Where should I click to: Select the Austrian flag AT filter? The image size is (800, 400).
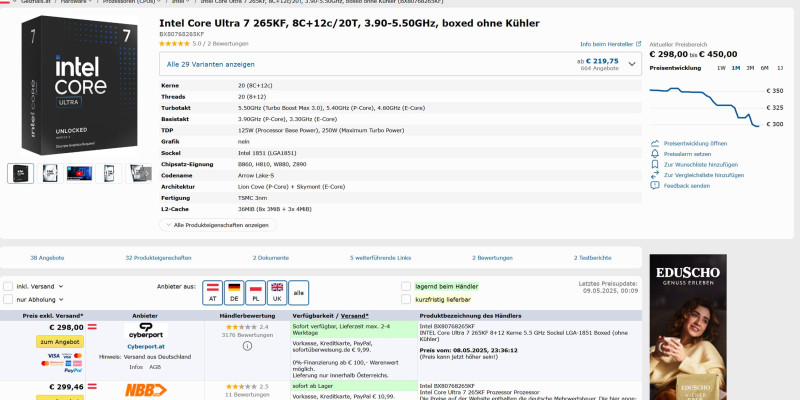[212, 293]
